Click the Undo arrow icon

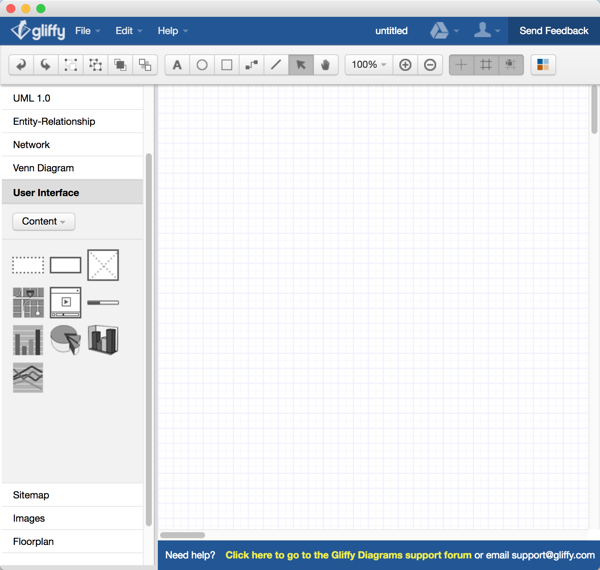click(x=21, y=65)
